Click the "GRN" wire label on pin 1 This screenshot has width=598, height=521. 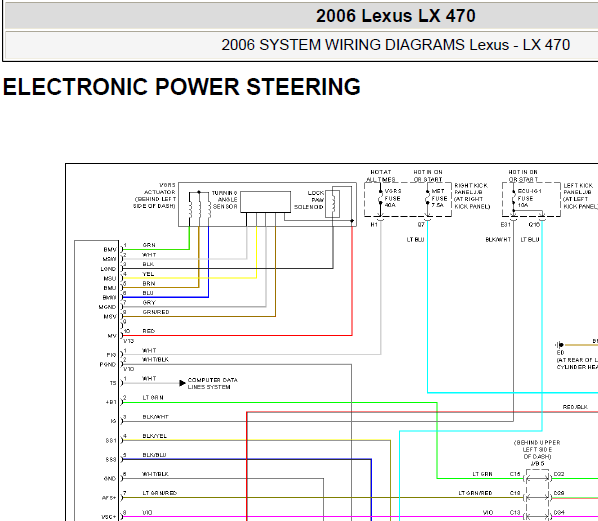pyautogui.click(x=149, y=245)
